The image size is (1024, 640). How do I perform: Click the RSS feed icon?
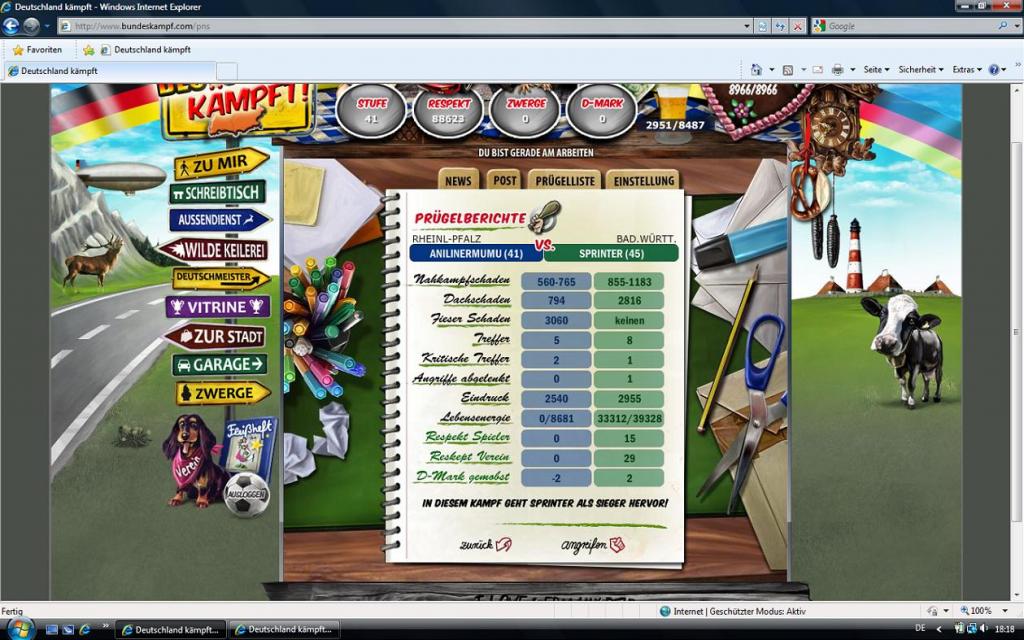tap(788, 70)
